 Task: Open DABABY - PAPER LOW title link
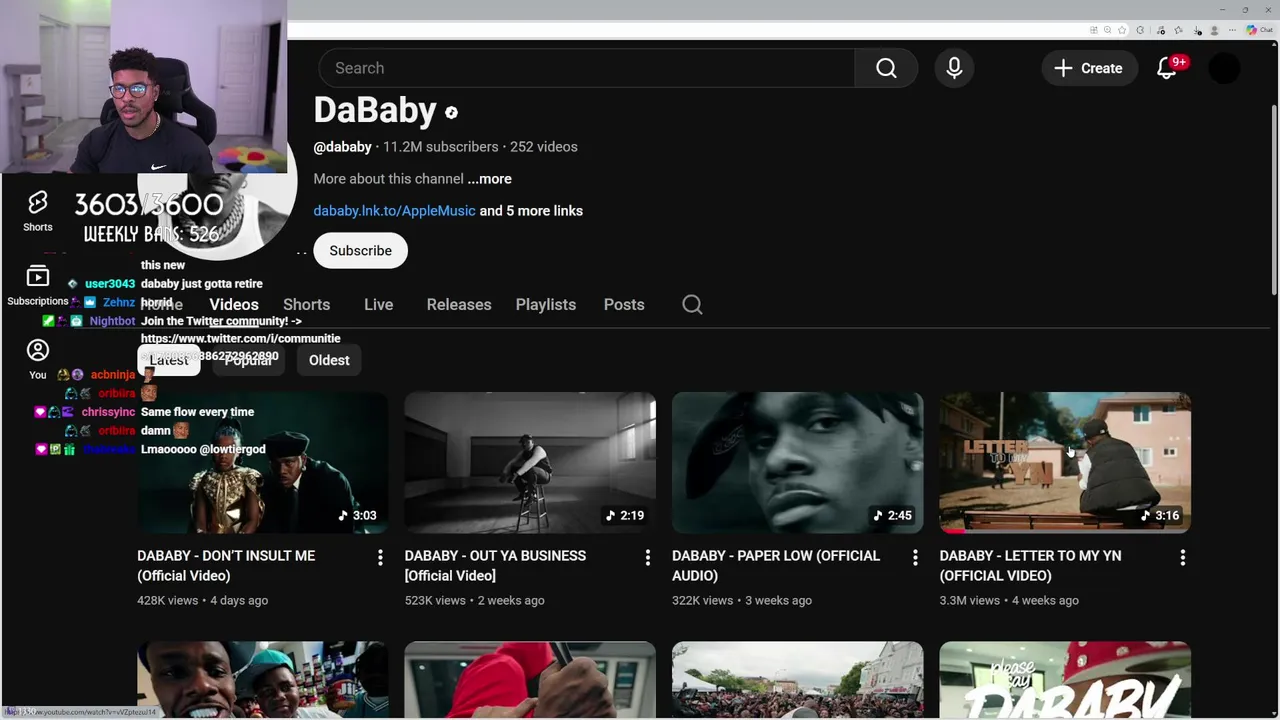[776, 566]
